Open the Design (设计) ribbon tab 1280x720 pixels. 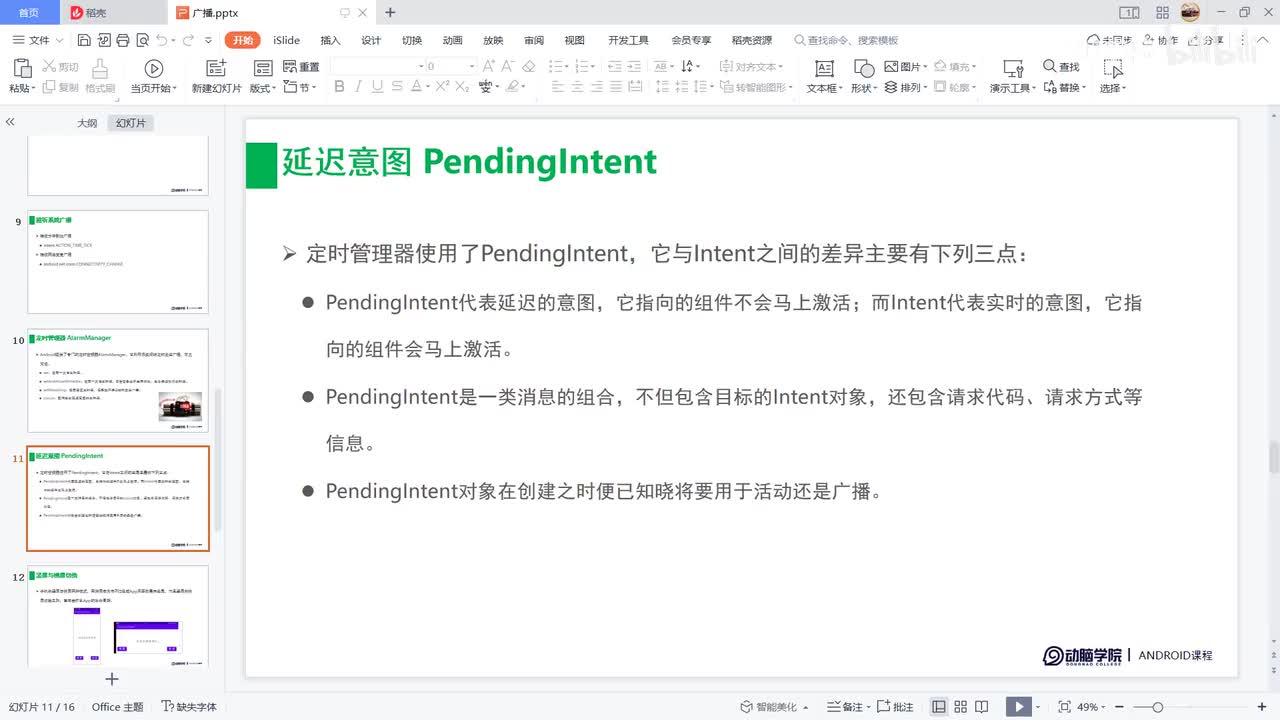(371, 40)
